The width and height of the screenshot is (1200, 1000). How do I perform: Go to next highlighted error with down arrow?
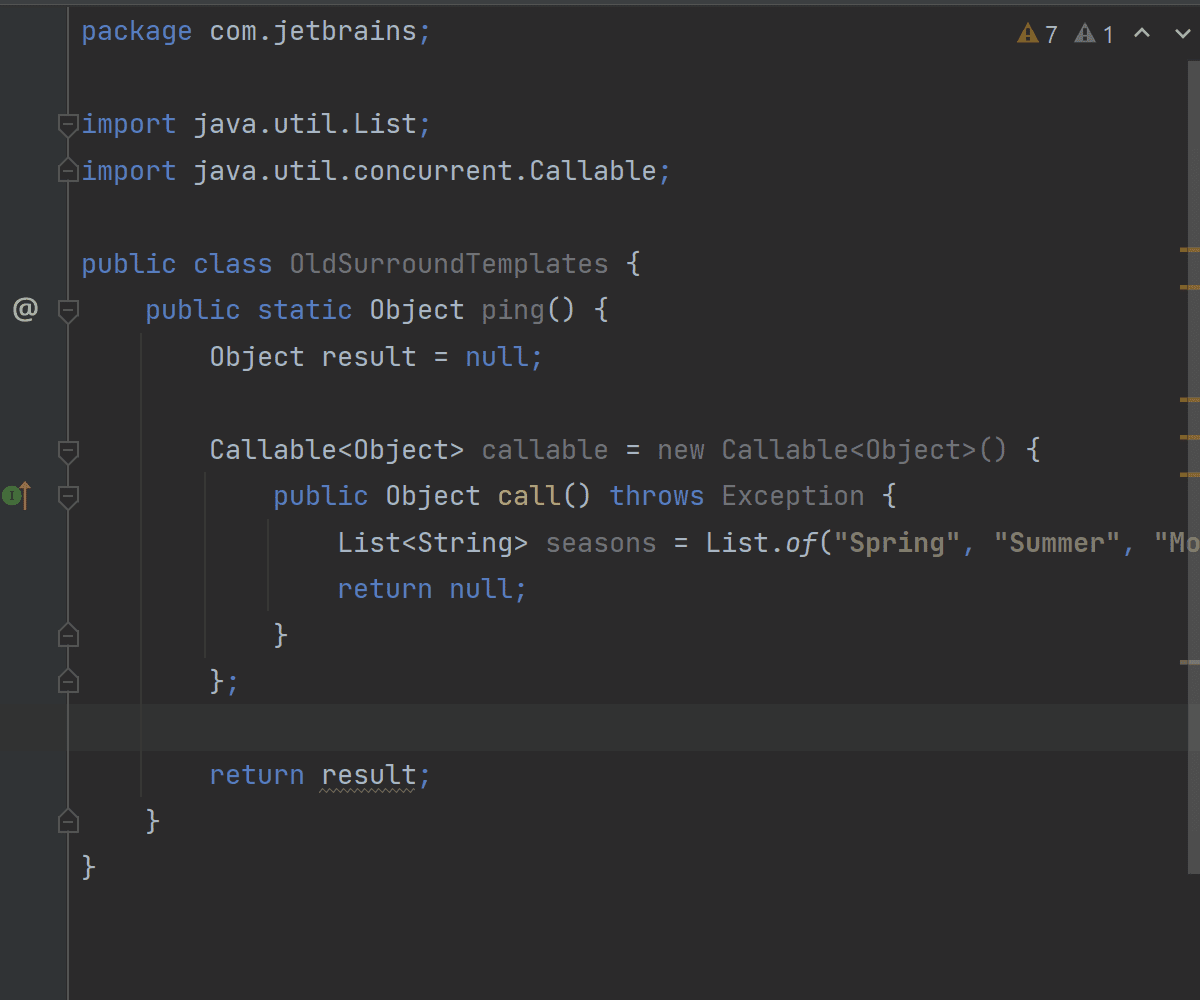coord(1182,34)
